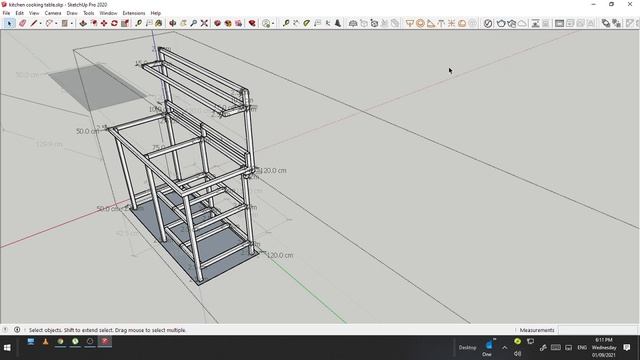Click the Extension Warehouse ruby icon

[x=252, y=23]
